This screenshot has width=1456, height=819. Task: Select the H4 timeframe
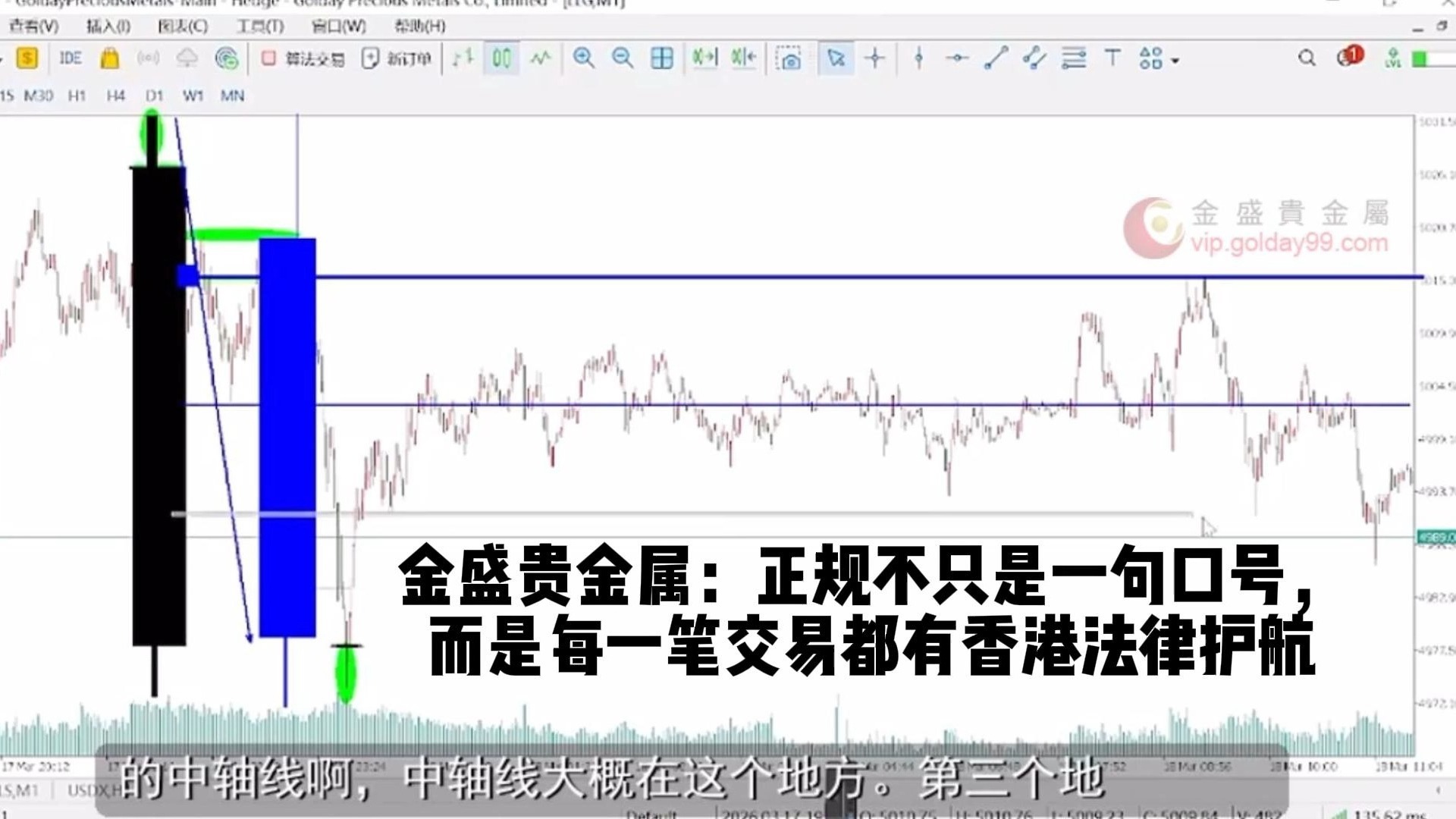pos(115,96)
